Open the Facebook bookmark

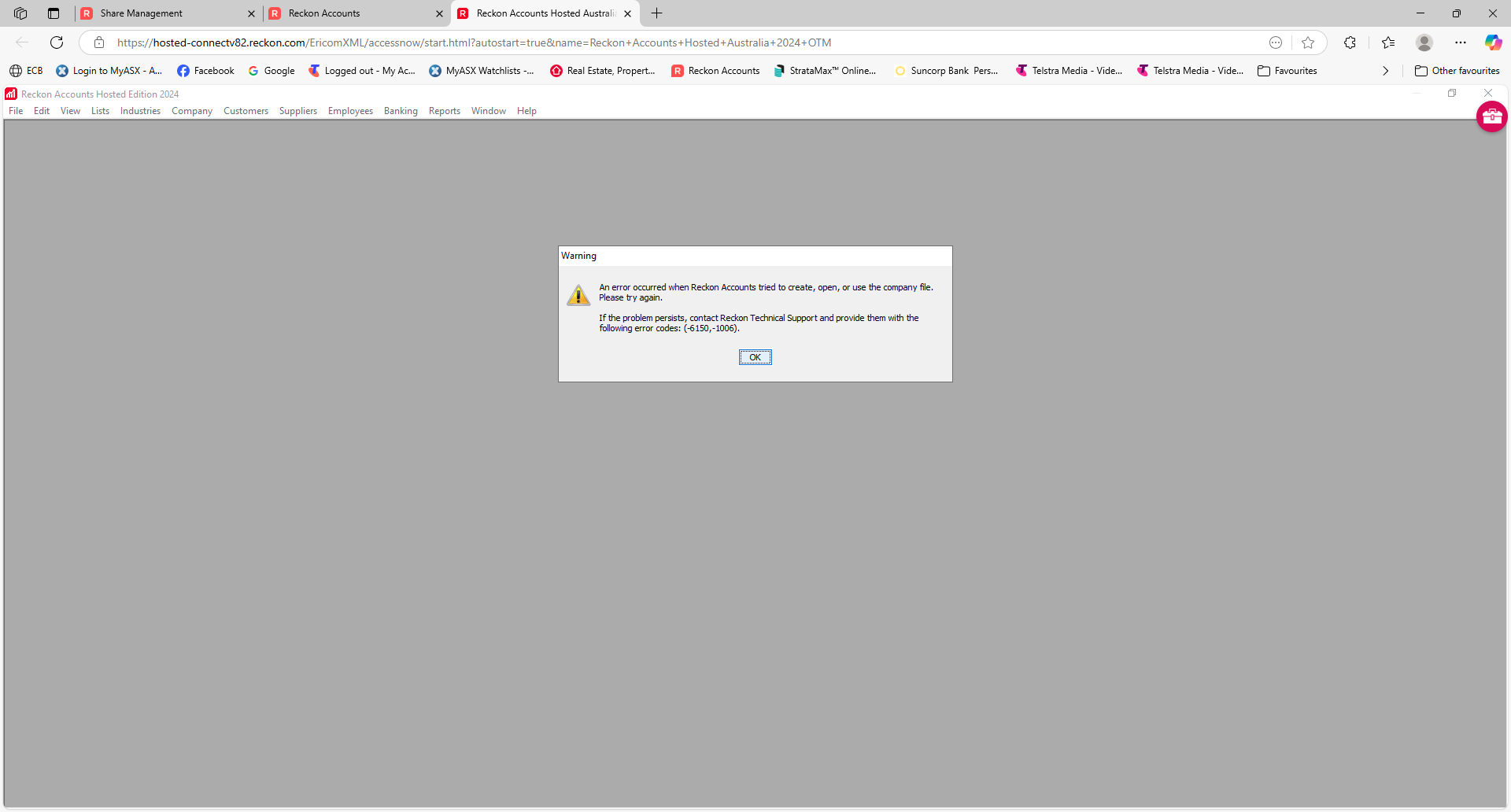[205, 71]
